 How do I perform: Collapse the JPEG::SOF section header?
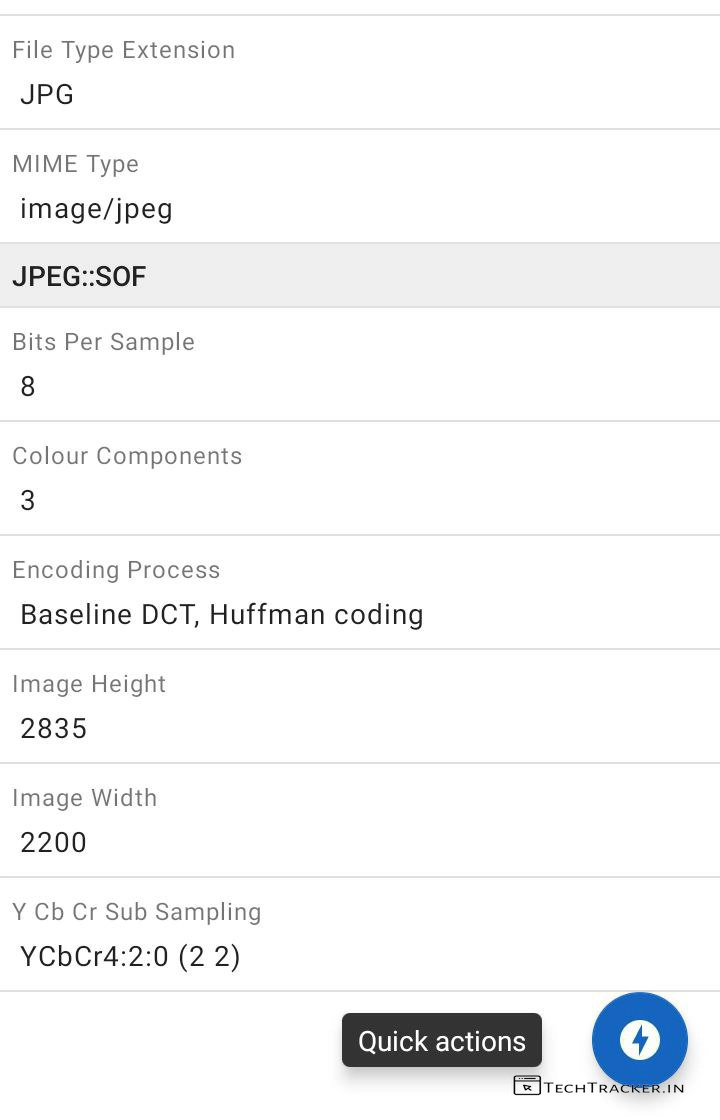tap(360, 275)
